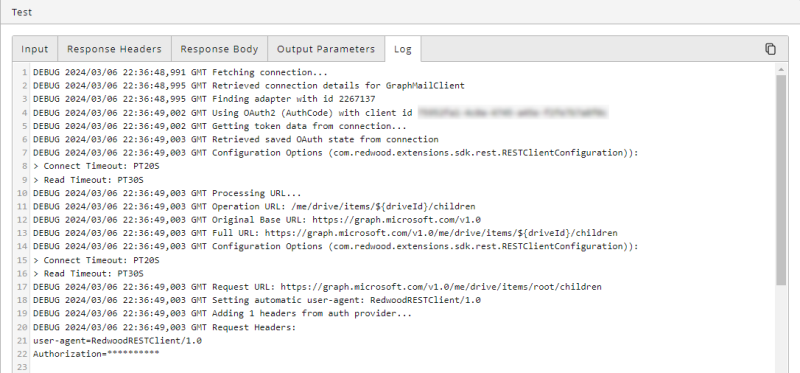Select the Response Body tab
800x373 pixels.
tap(219, 49)
